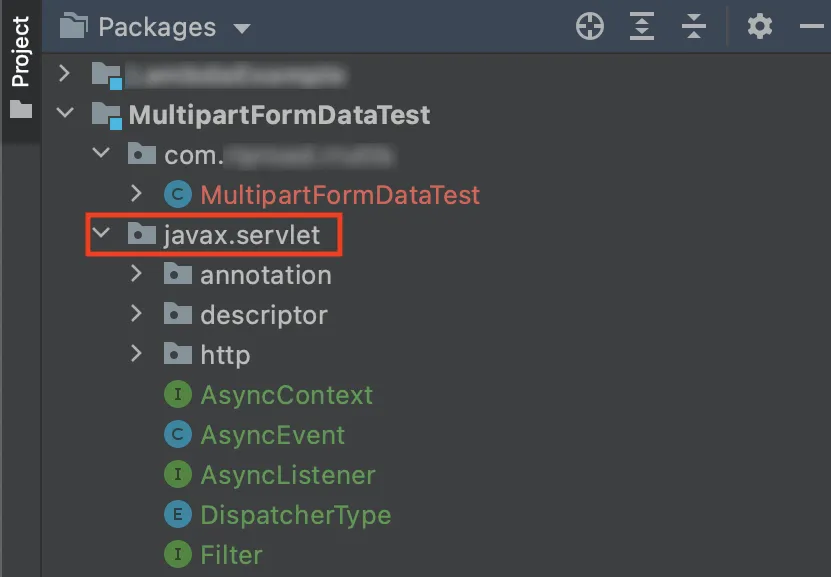Click the Expand All toolbar icon

(642, 27)
